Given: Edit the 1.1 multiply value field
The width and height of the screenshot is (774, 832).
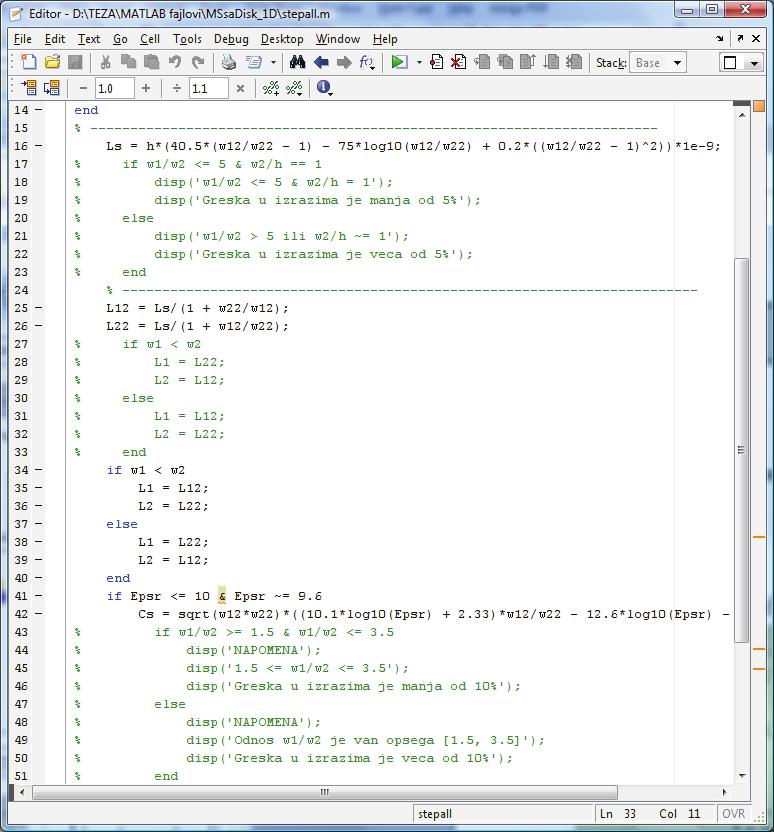Looking at the screenshot, I should (x=208, y=89).
